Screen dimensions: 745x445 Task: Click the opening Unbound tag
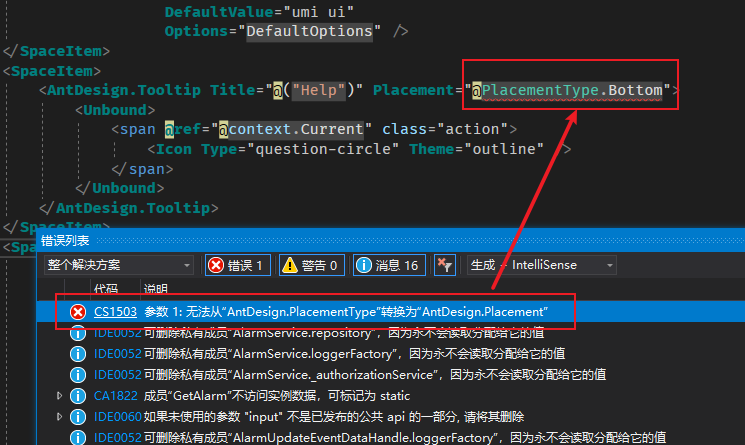tap(115, 110)
